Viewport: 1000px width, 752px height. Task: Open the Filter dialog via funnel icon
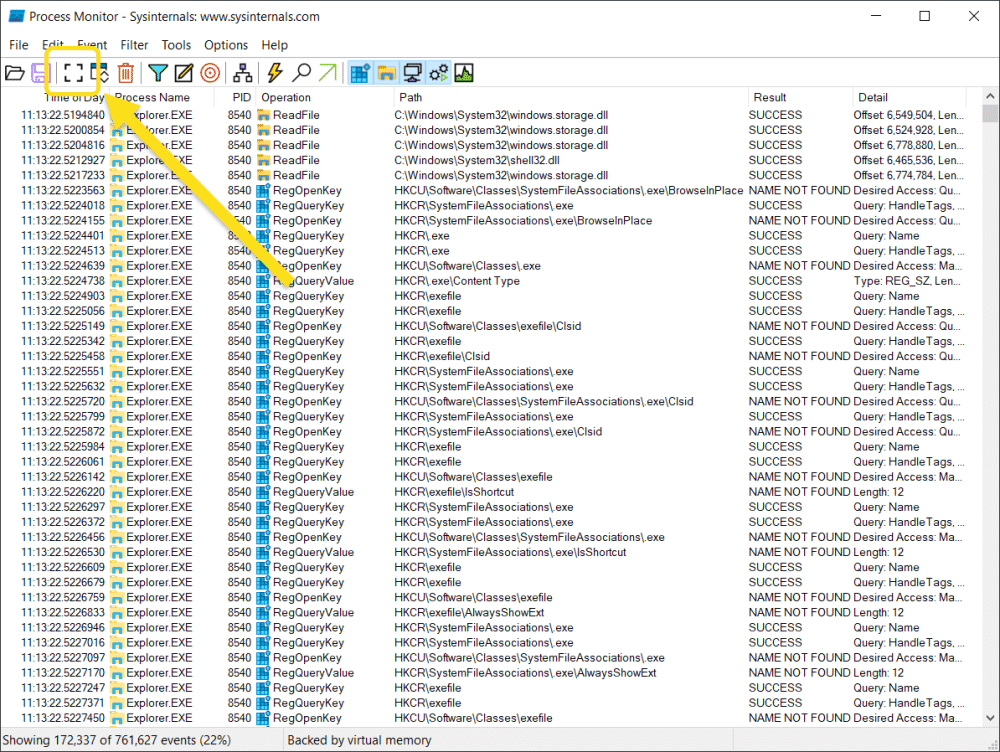(x=158, y=73)
